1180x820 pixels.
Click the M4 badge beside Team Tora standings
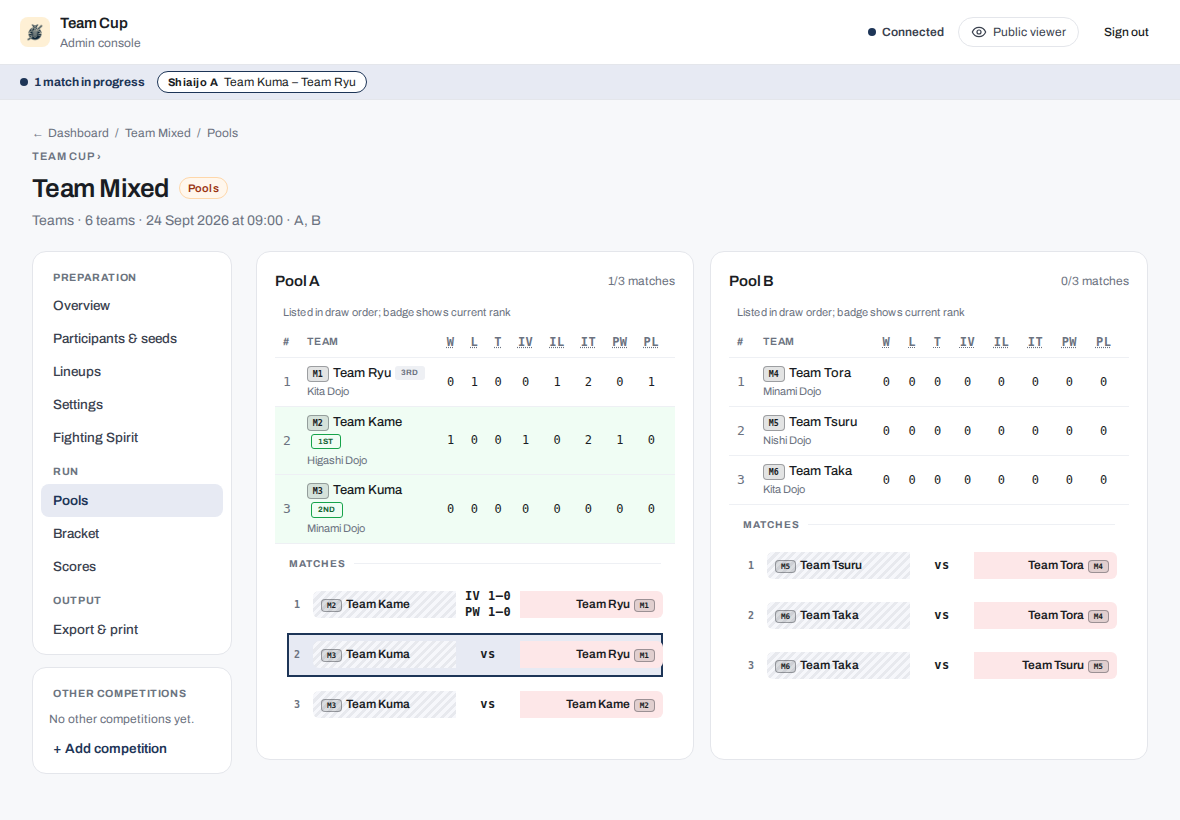coord(774,373)
